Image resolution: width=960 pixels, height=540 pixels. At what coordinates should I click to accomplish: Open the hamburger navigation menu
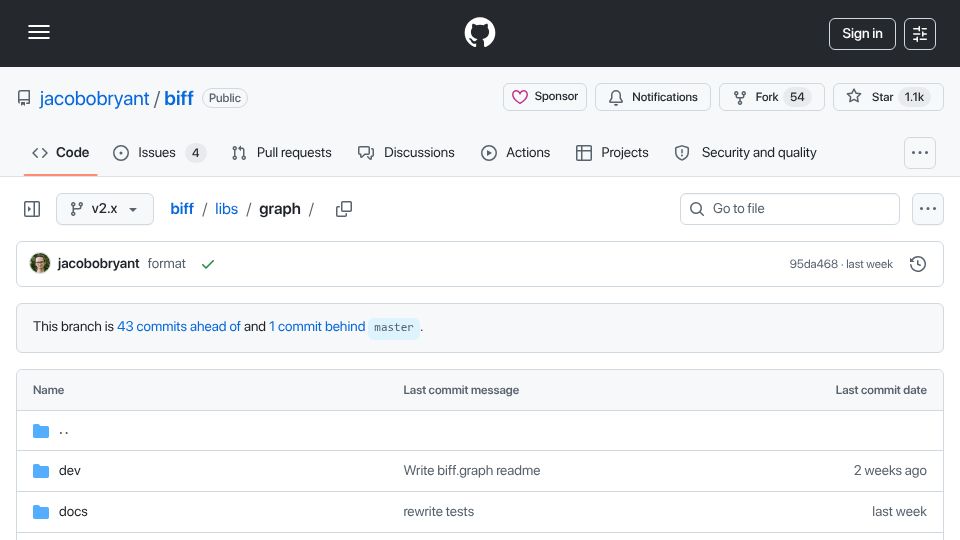39,32
